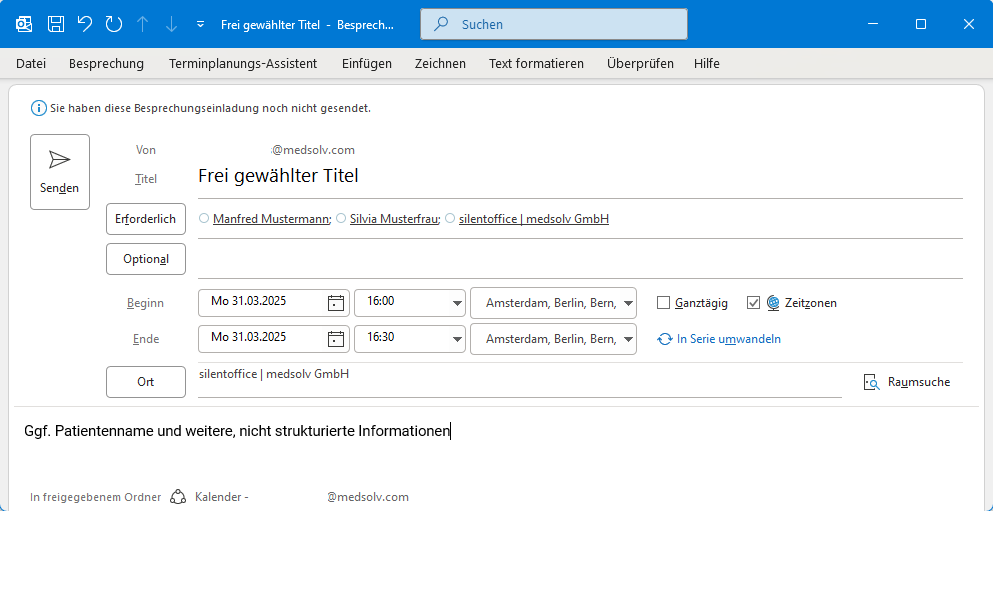
Task: Click the info icon next to unsent notice
Action: 39,108
